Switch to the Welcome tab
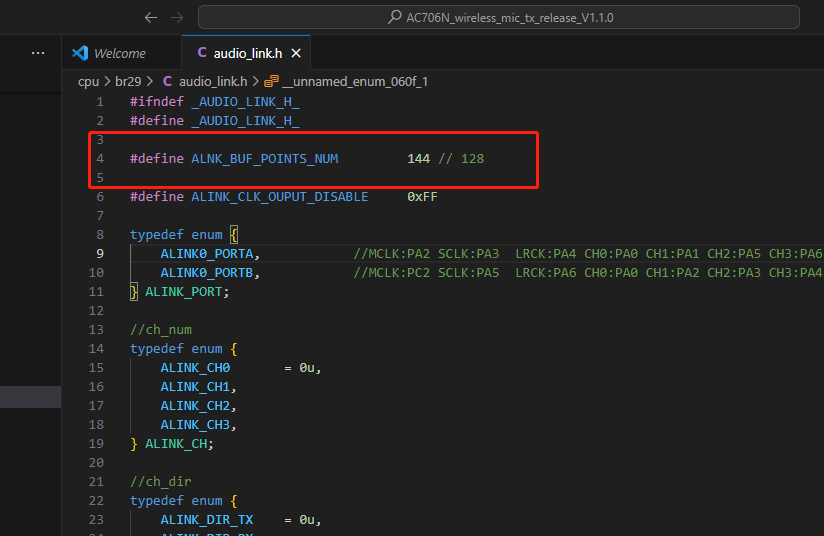This screenshot has height=536, width=824. pyautogui.click(x=121, y=53)
